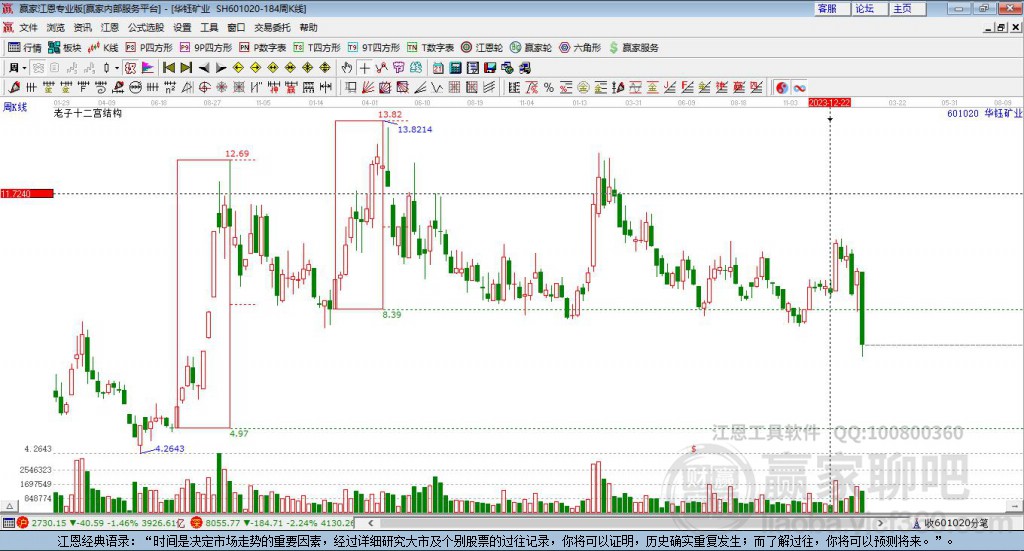
Task: Expand the 周 period dropdown
Action: [x=24, y=68]
